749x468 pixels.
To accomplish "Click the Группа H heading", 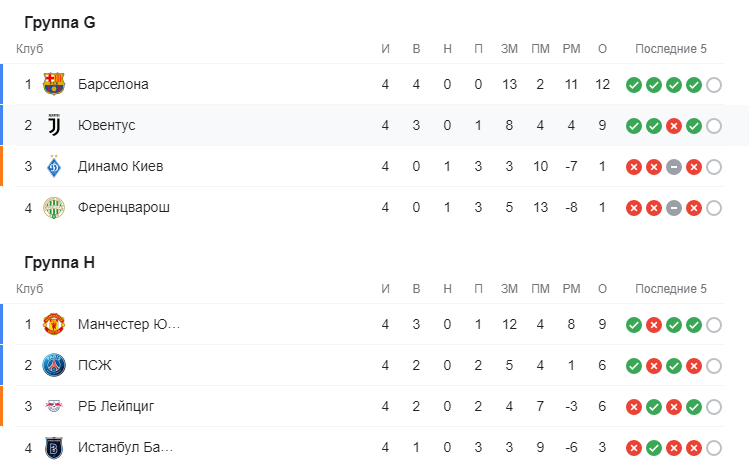I will point(60,263).
